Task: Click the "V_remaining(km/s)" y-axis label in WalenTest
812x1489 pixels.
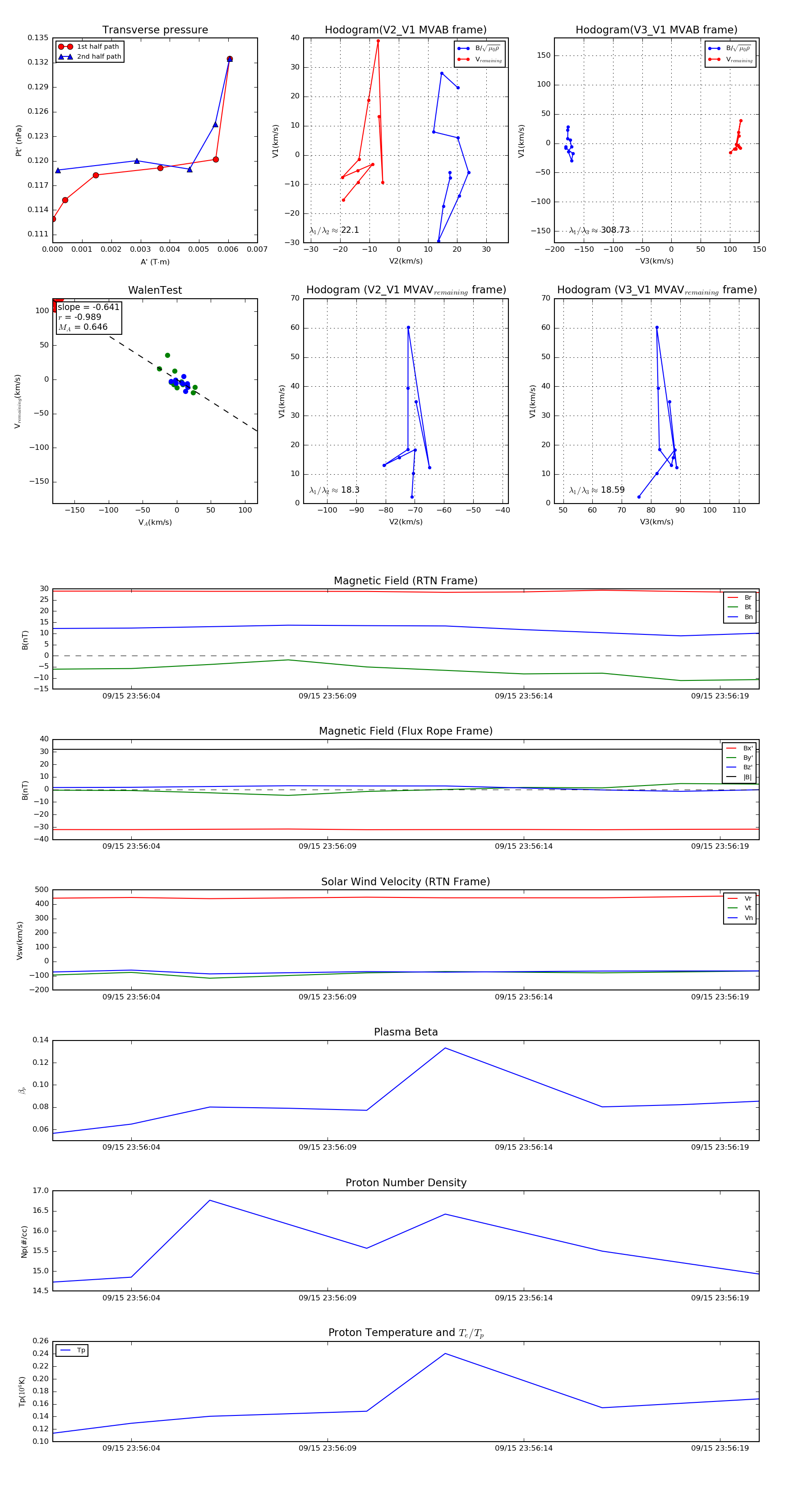Action: point(18,401)
